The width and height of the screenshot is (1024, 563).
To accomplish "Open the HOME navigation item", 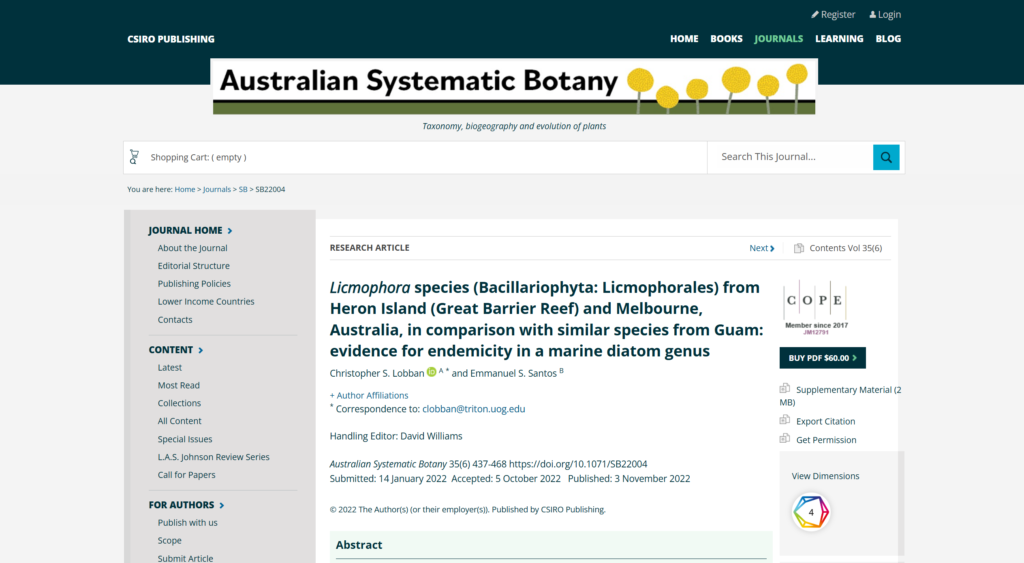I will [x=684, y=39].
